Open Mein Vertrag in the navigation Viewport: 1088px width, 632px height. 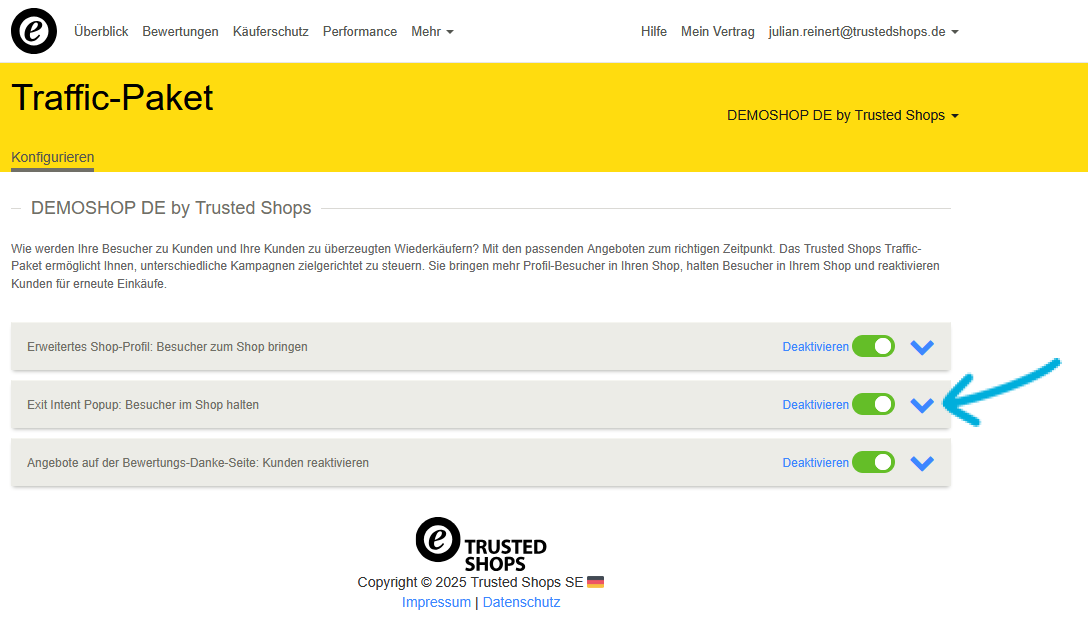717,32
